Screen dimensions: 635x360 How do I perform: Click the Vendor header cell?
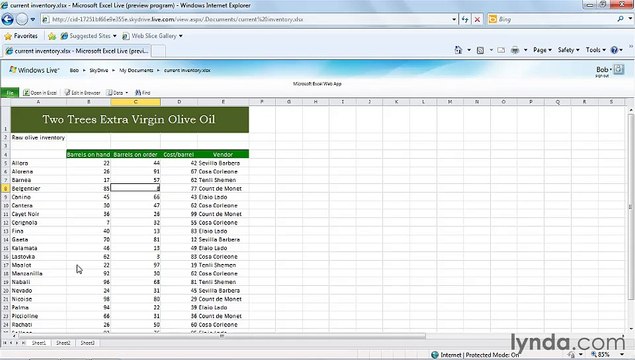point(223,154)
